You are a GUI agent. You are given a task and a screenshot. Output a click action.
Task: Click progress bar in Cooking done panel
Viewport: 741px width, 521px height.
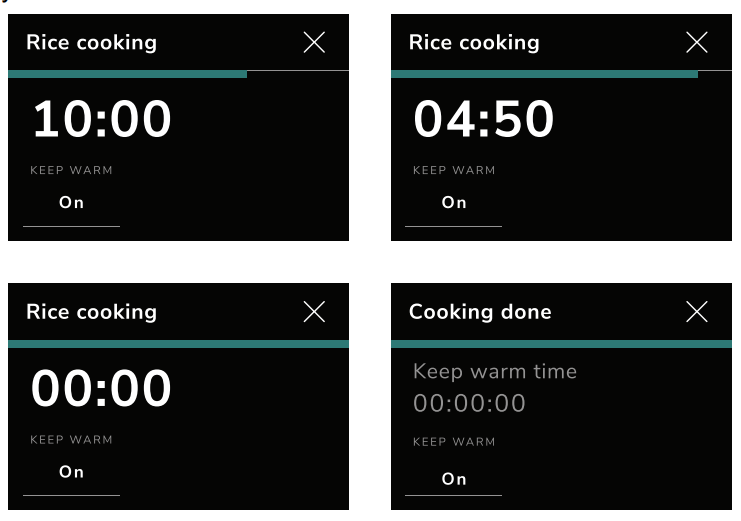pos(561,343)
